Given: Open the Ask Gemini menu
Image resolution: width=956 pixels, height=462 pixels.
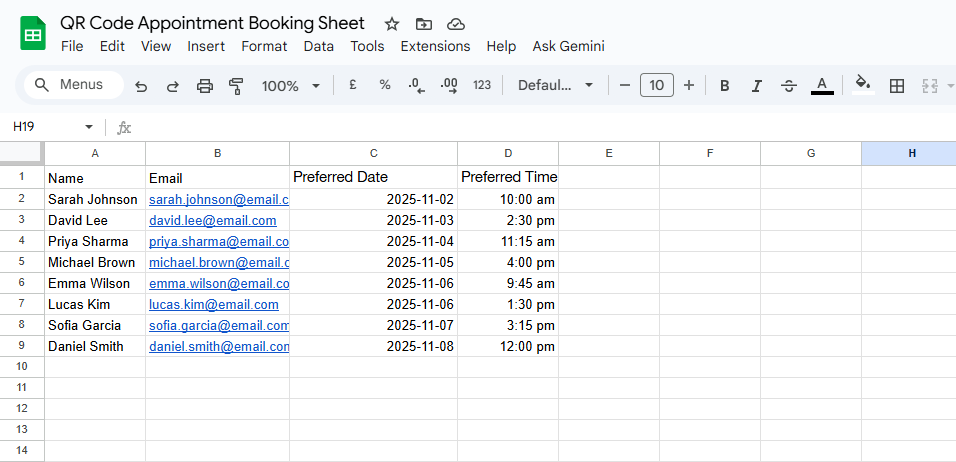Looking at the screenshot, I should 568,46.
